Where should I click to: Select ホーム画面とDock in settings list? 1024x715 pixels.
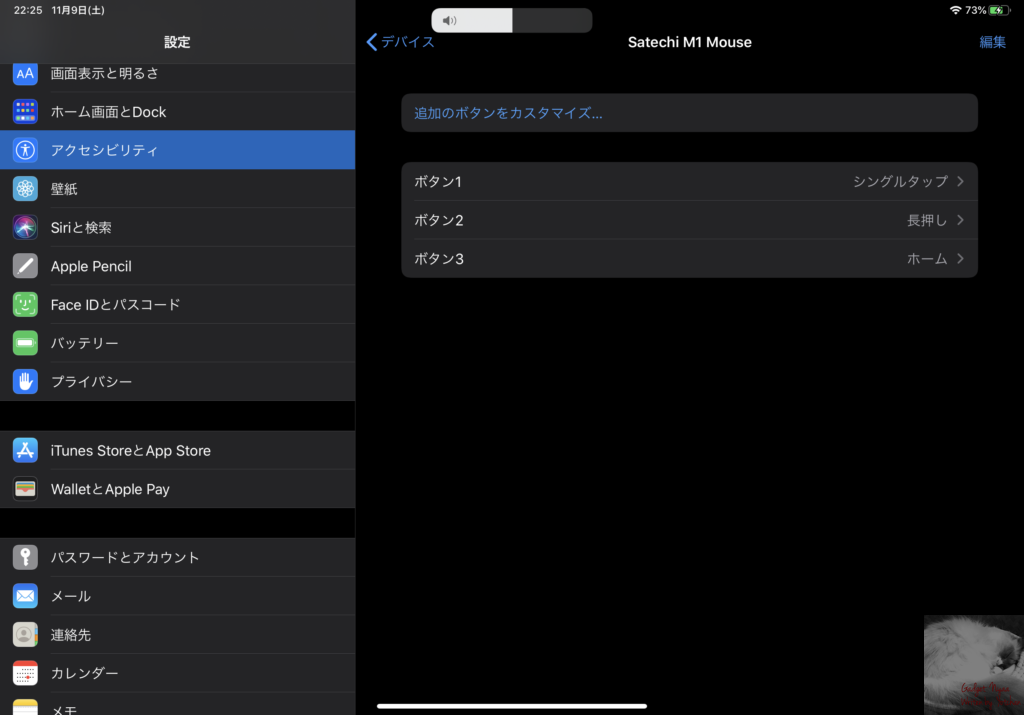tap(178, 112)
